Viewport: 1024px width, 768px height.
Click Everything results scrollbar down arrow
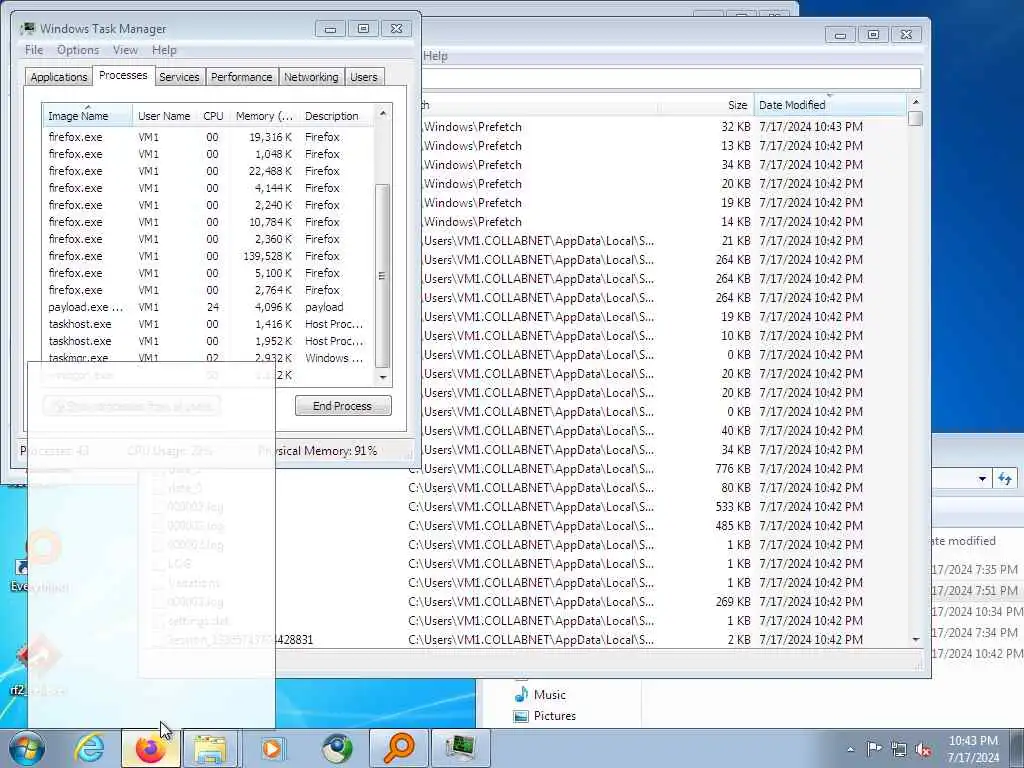(916, 639)
